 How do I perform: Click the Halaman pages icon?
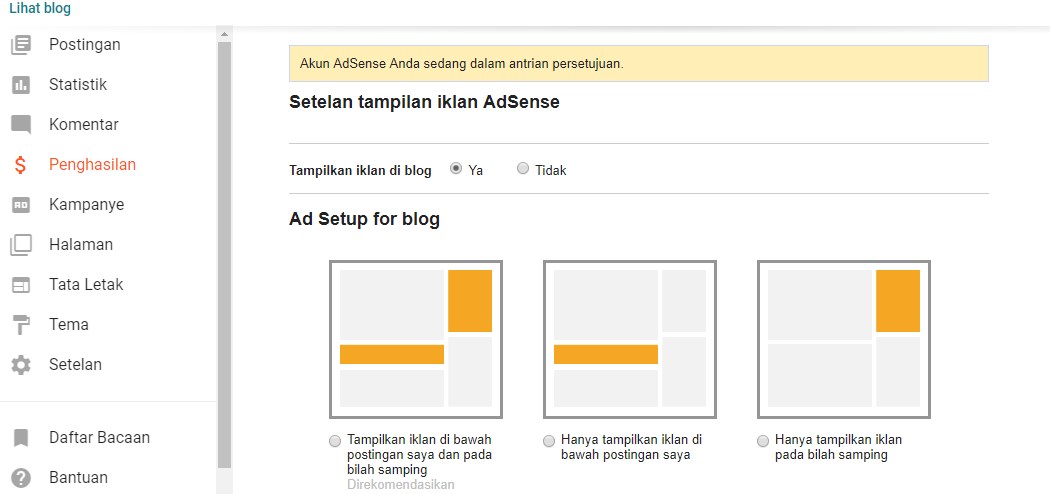(21, 245)
